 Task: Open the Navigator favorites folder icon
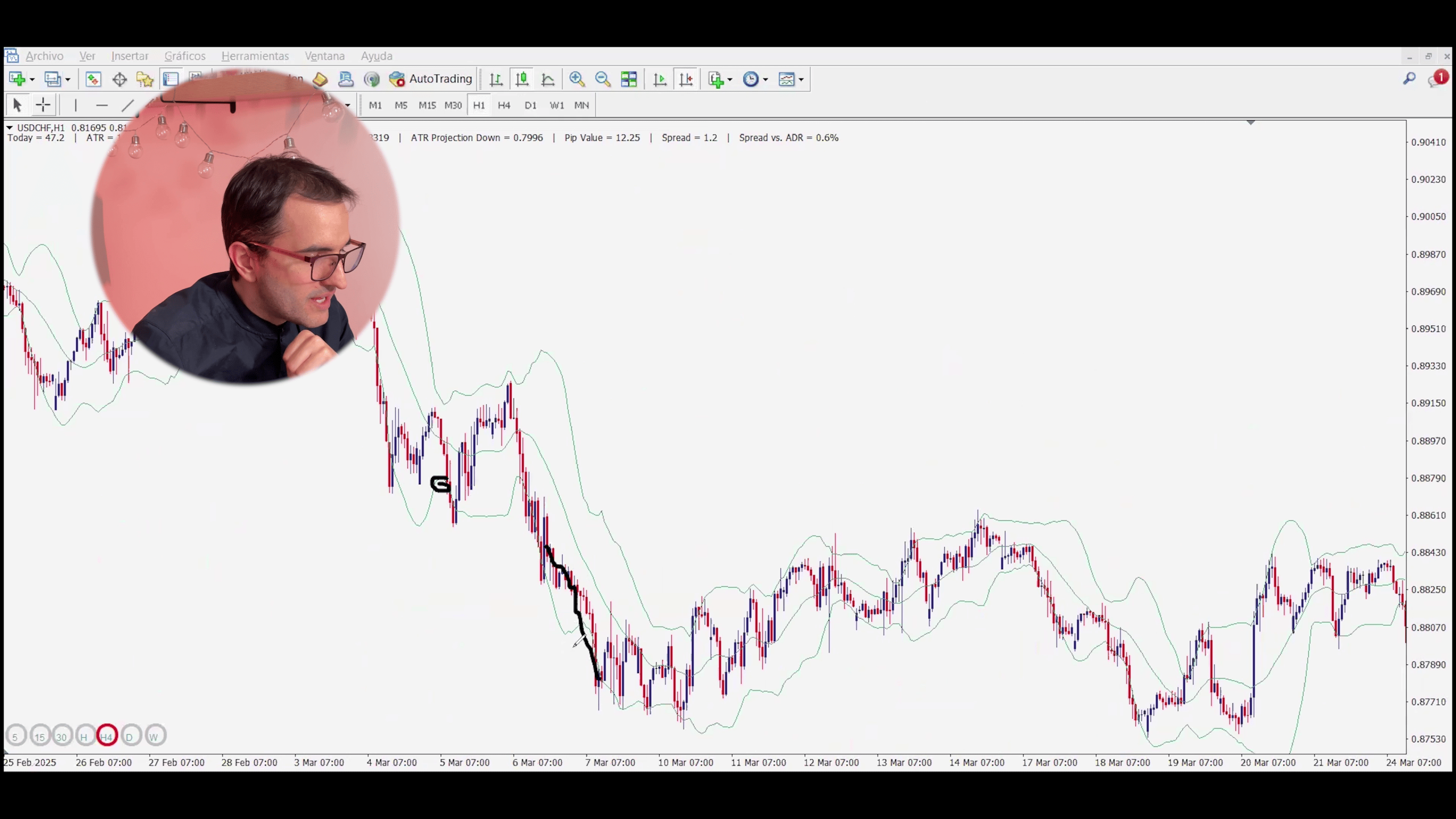145,79
